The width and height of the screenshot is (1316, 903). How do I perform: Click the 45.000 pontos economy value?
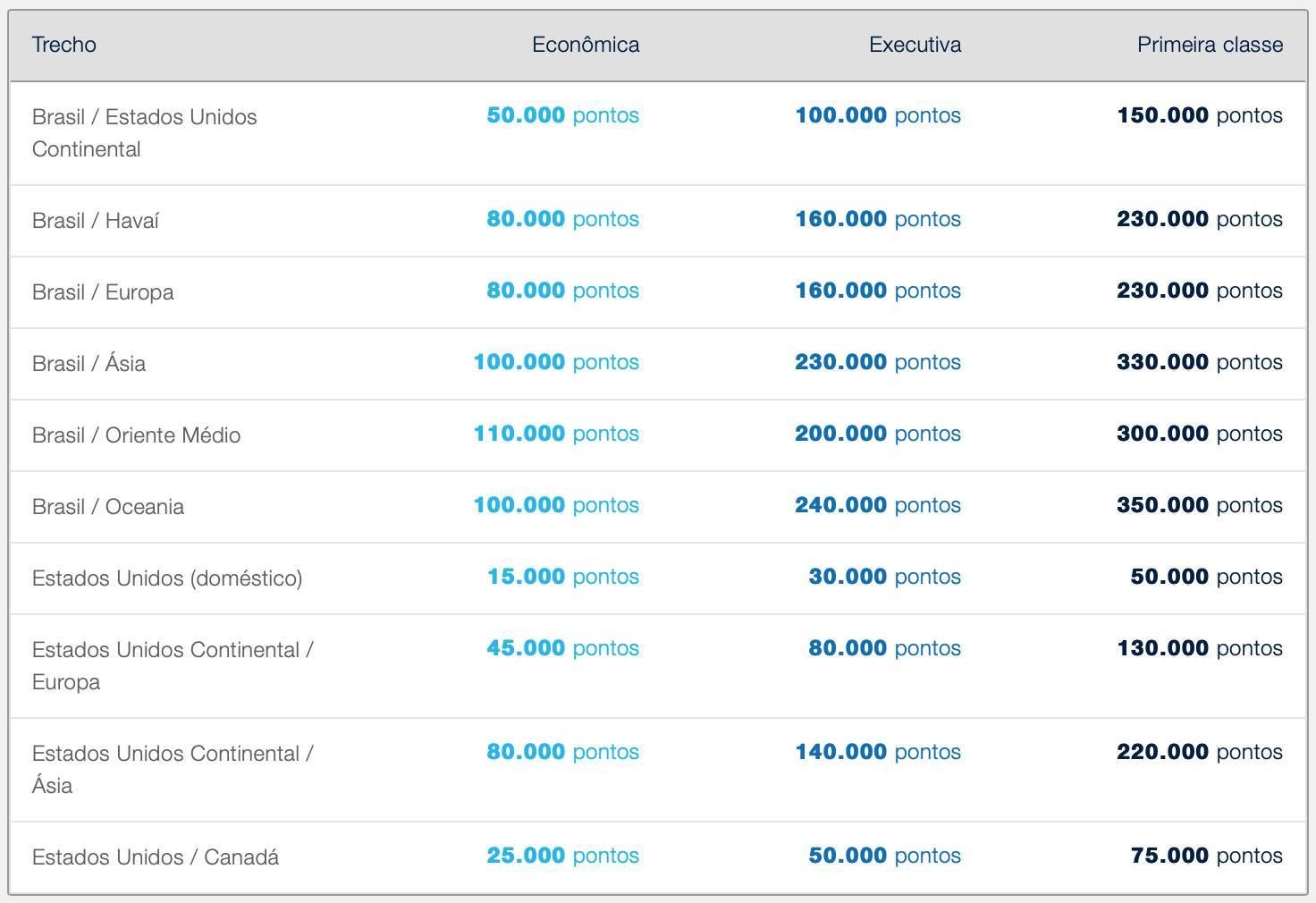562,648
